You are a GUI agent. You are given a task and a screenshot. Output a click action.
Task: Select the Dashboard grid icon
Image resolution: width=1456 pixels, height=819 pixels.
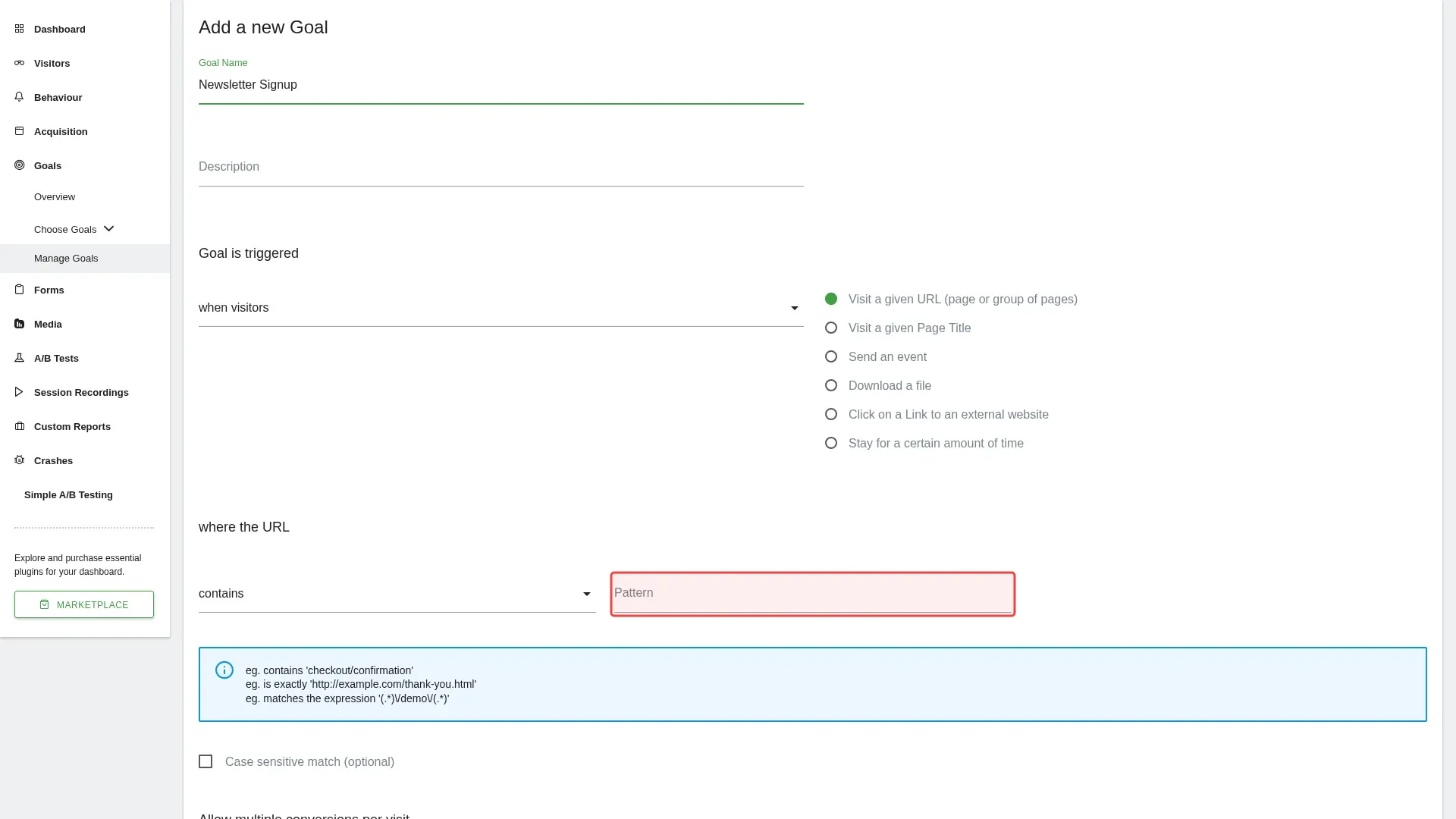click(x=18, y=29)
